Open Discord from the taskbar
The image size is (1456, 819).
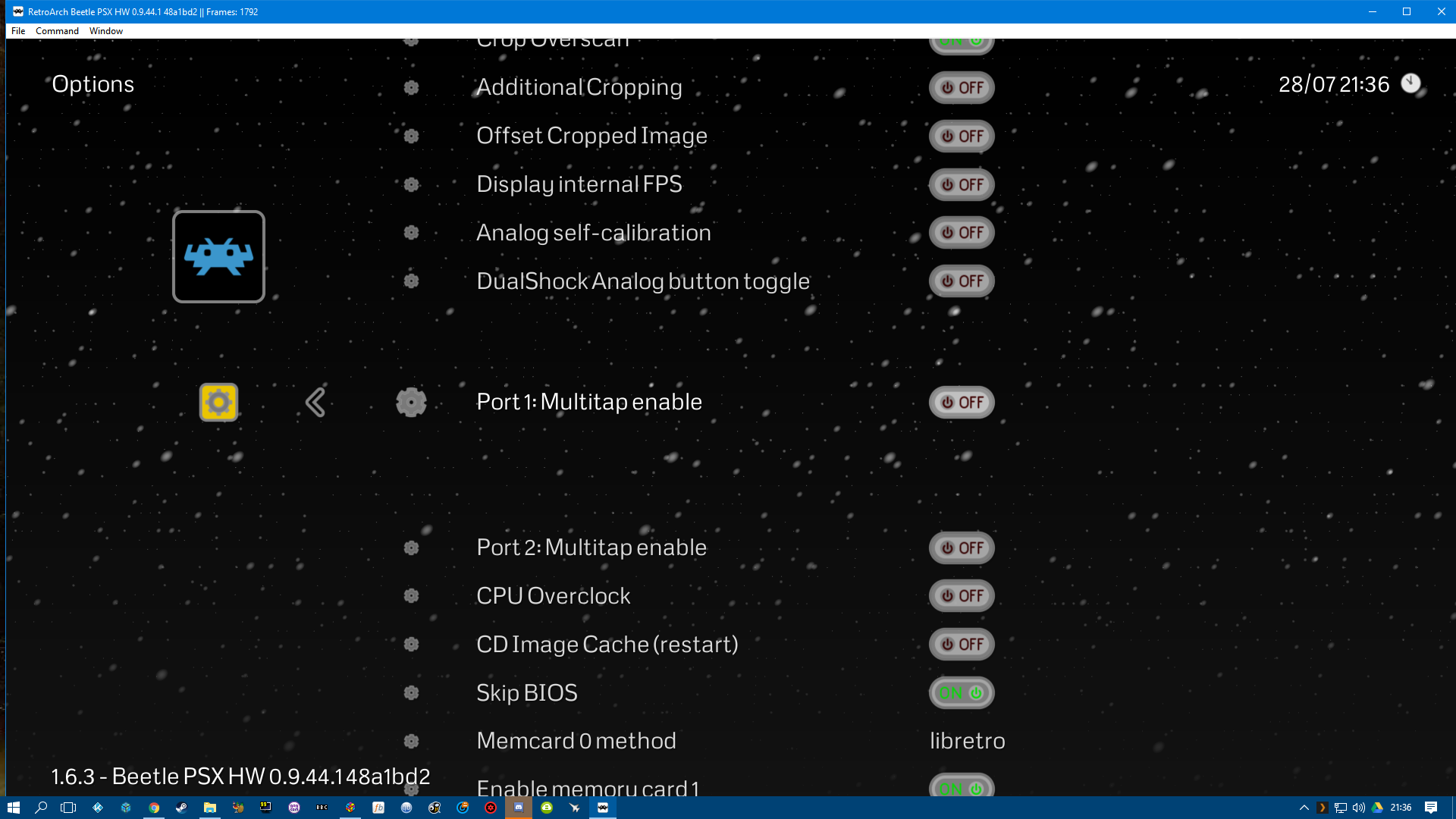coord(519,808)
